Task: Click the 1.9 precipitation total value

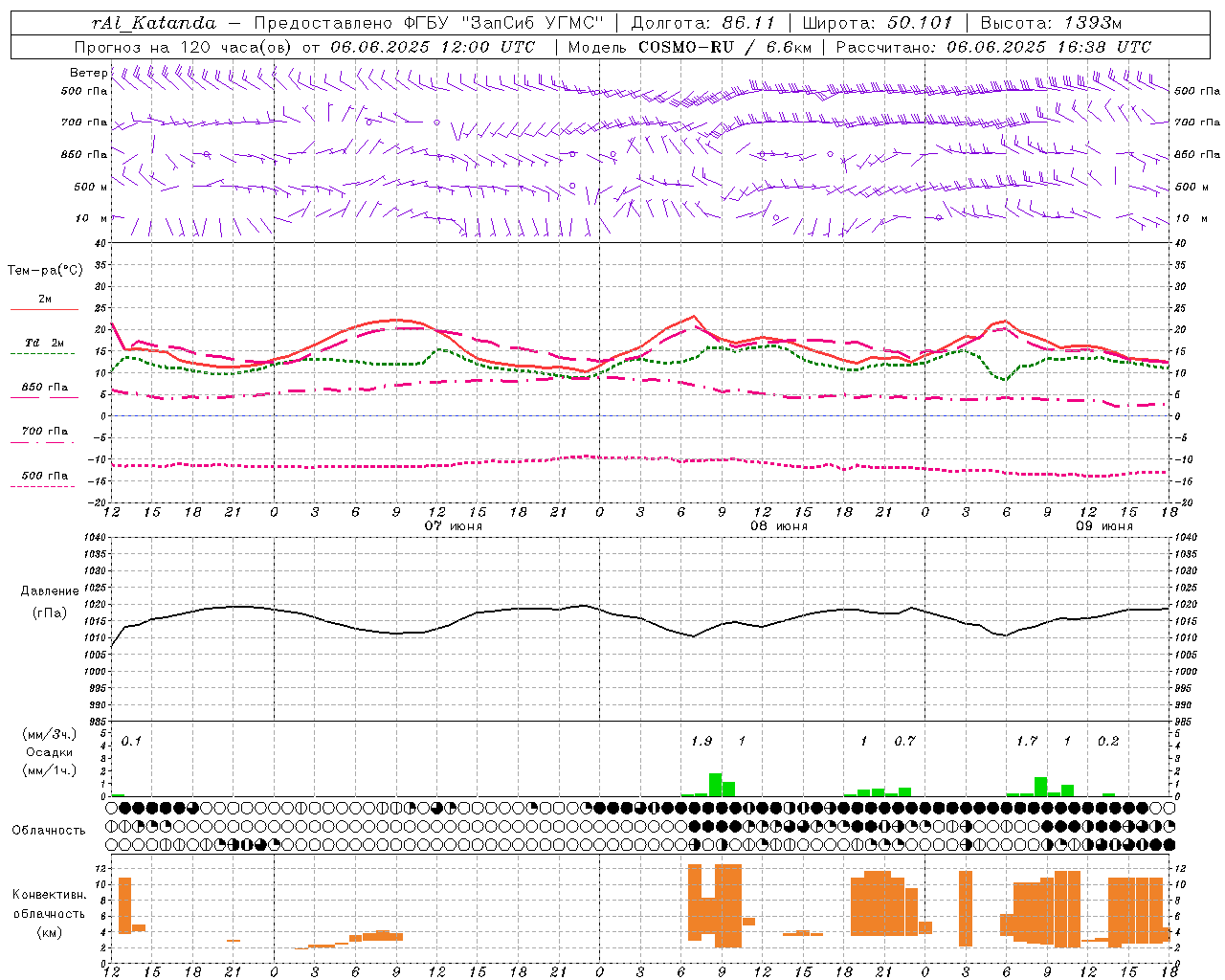Action: pyautogui.click(x=702, y=742)
